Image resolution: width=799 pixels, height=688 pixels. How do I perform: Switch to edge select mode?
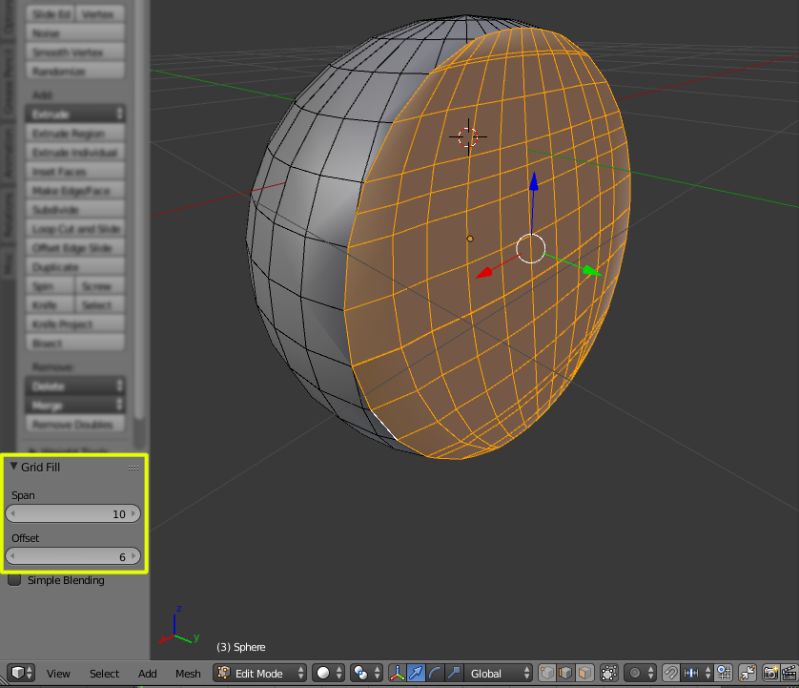(x=565, y=673)
